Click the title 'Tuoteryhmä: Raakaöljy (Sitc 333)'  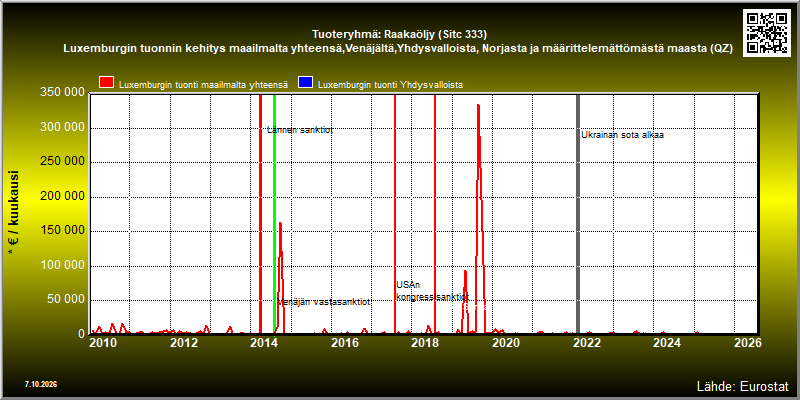point(399,35)
